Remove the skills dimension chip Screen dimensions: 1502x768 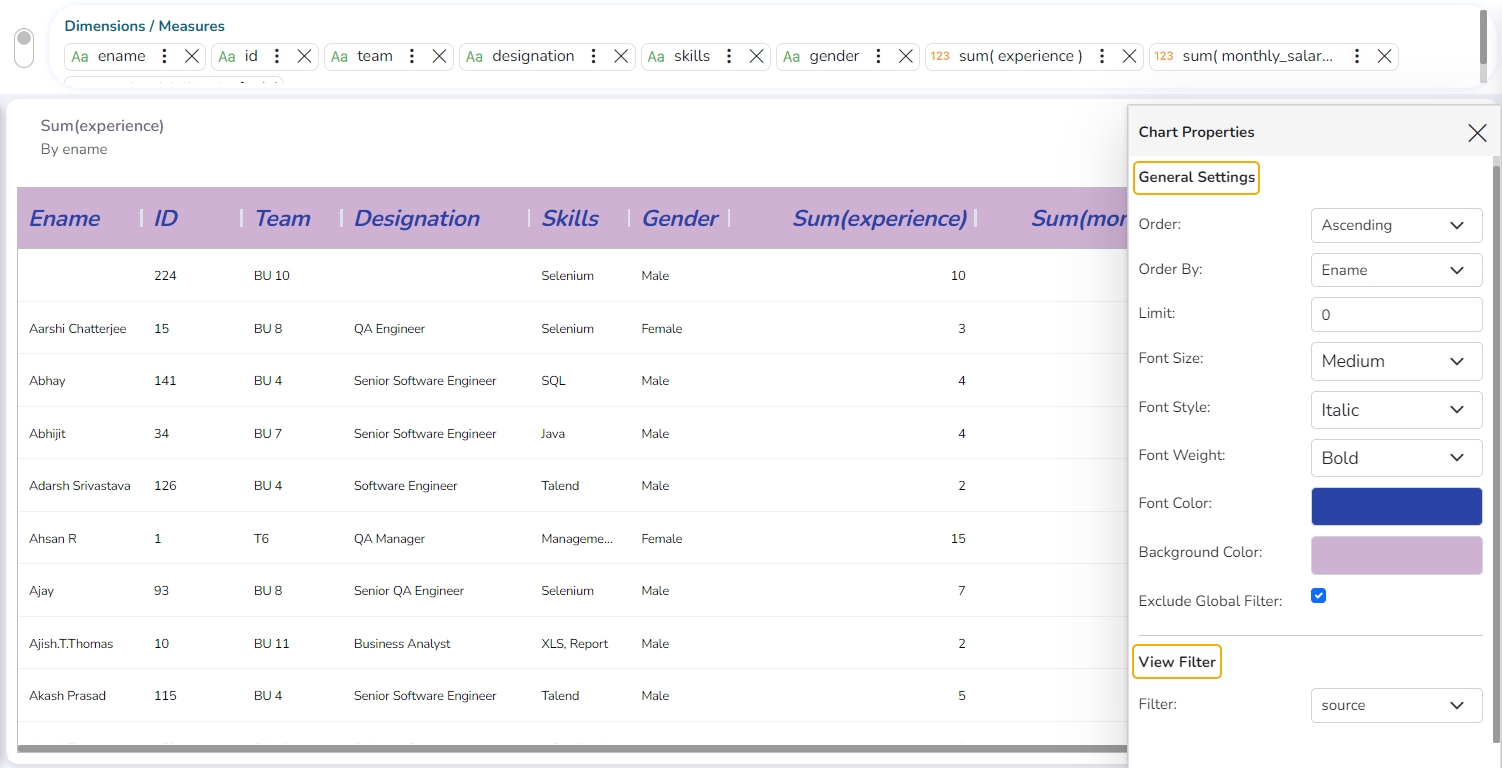(757, 57)
